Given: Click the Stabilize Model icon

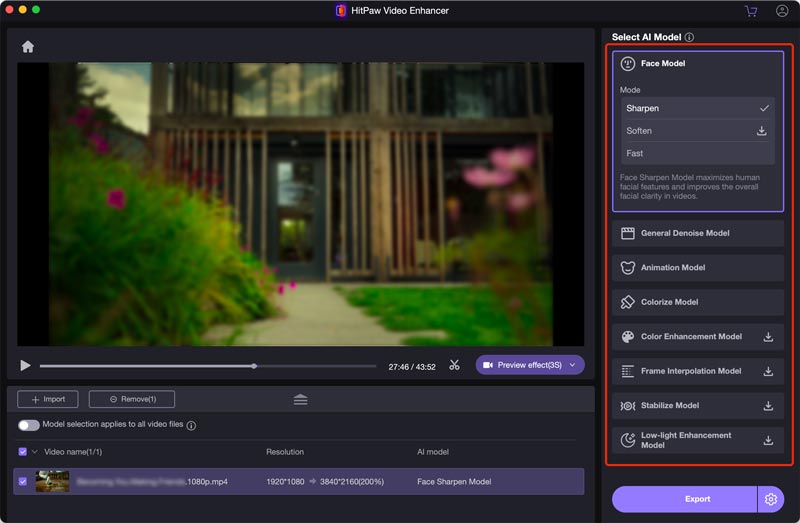Looking at the screenshot, I should tap(628, 406).
